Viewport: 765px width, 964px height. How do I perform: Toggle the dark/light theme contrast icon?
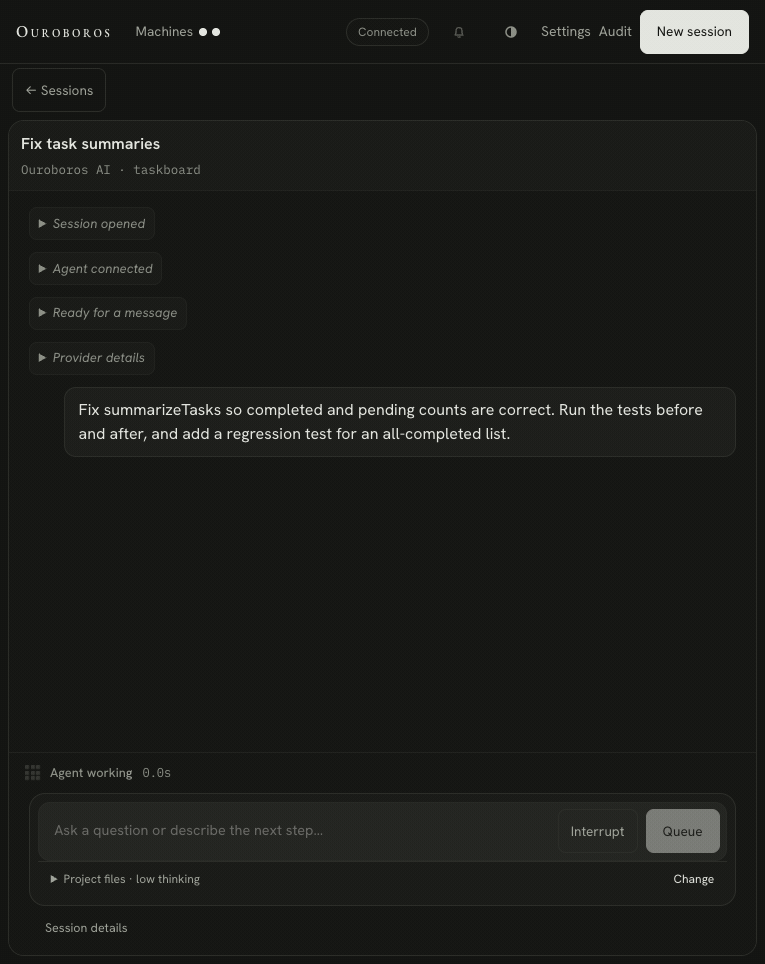click(x=510, y=32)
